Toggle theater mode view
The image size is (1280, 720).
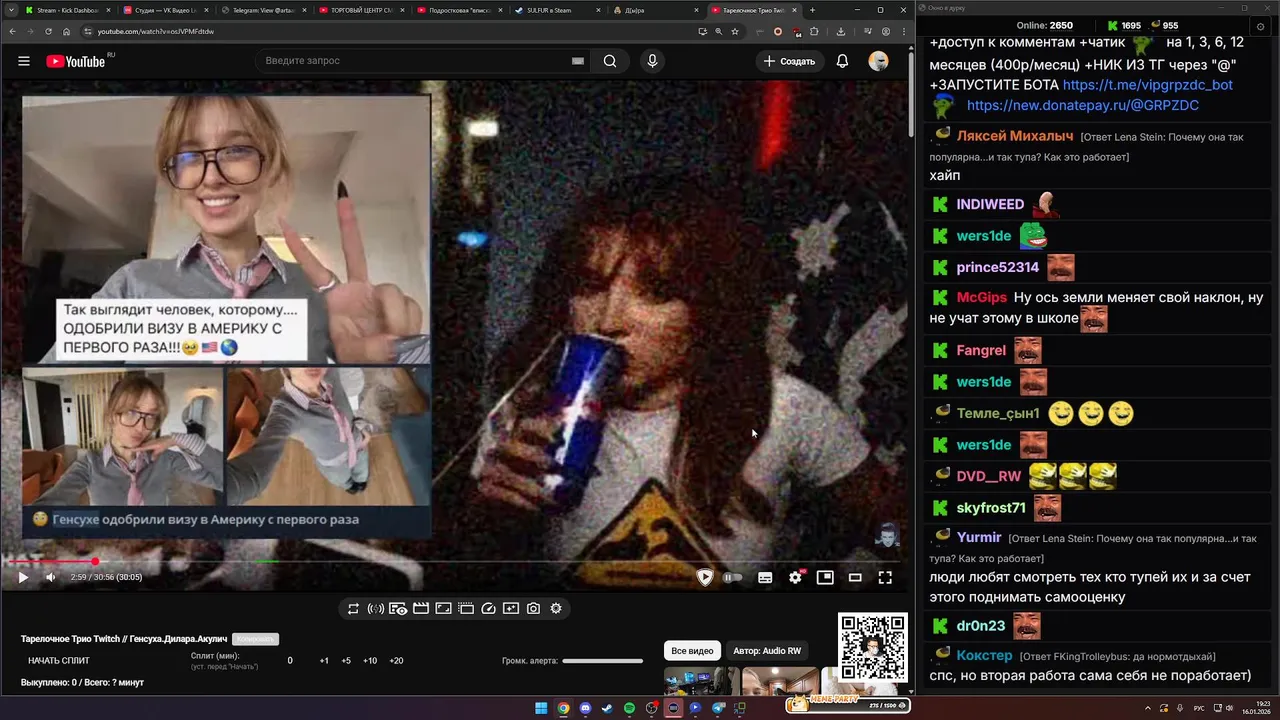(855, 577)
